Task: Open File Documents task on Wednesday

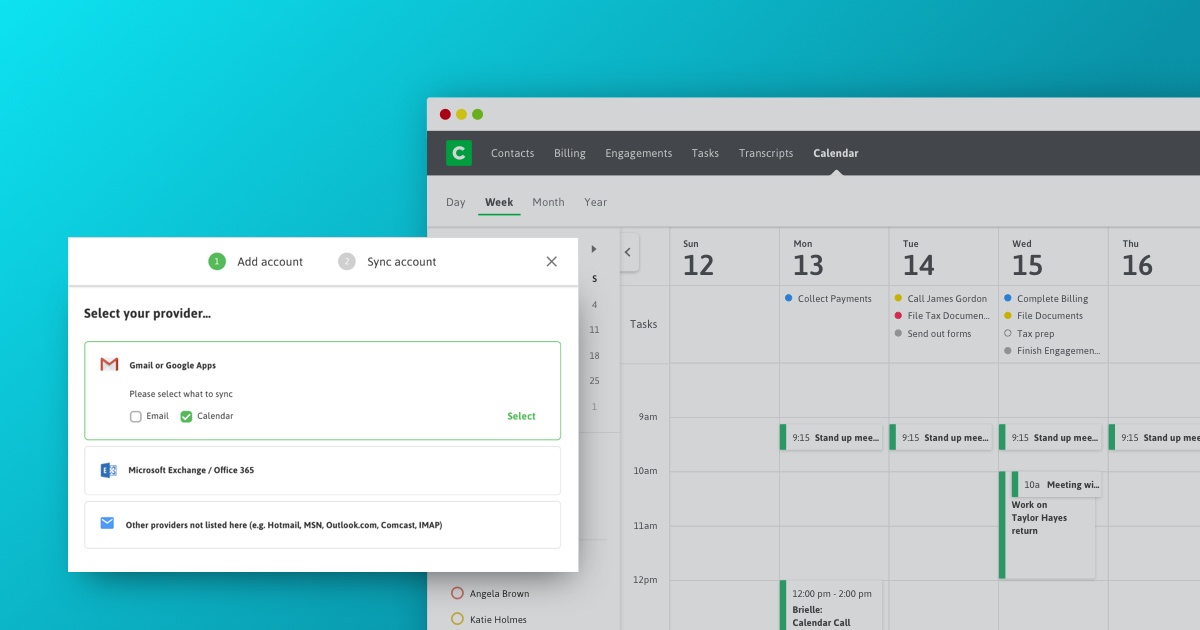Action: pyautogui.click(x=1043, y=316)
